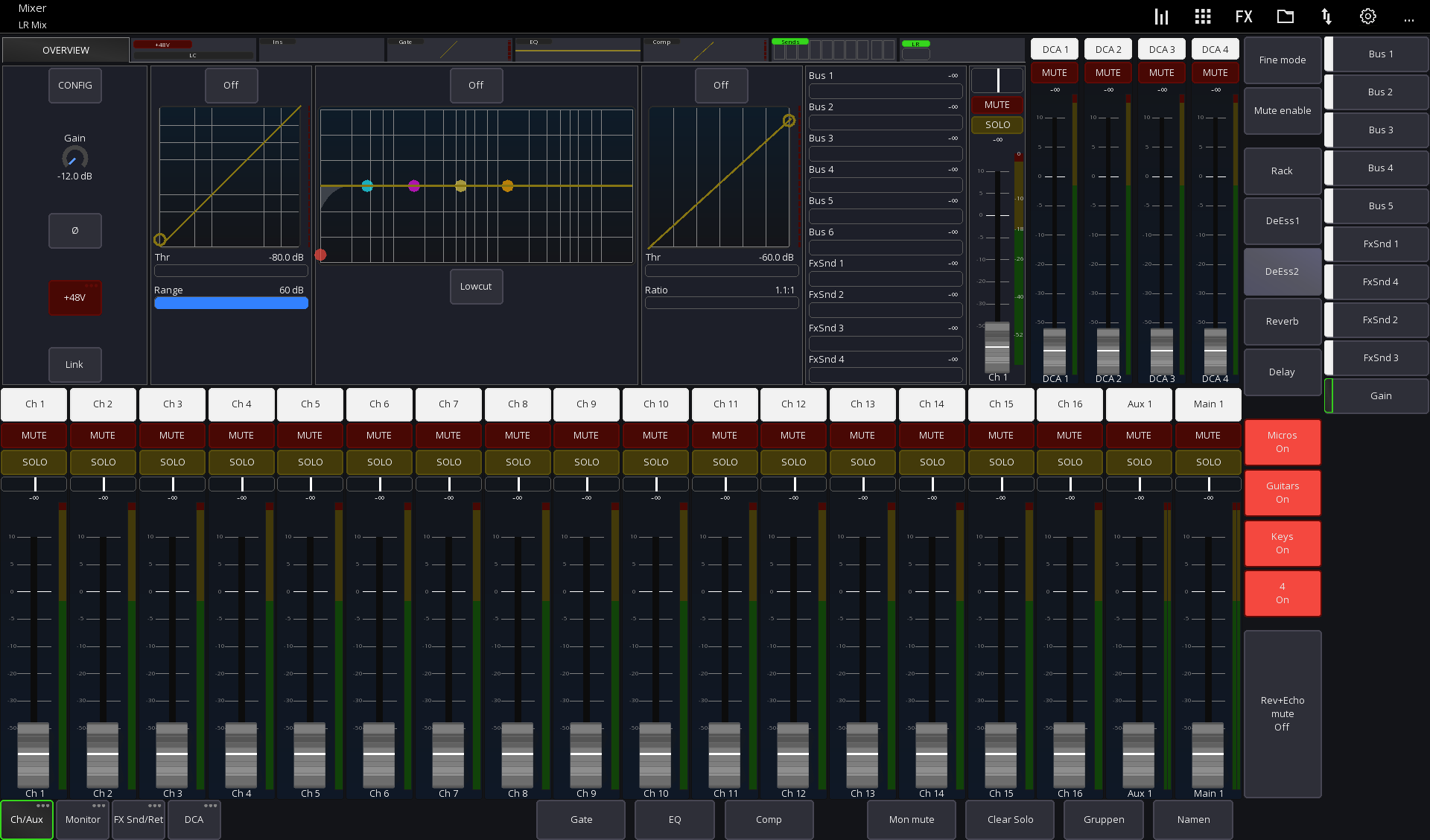The width and height of the screenshot is (1430, 840).
Task: Open routing with the up-down arrows icon
Action: pyautogui.click(x=1326, y=16)
